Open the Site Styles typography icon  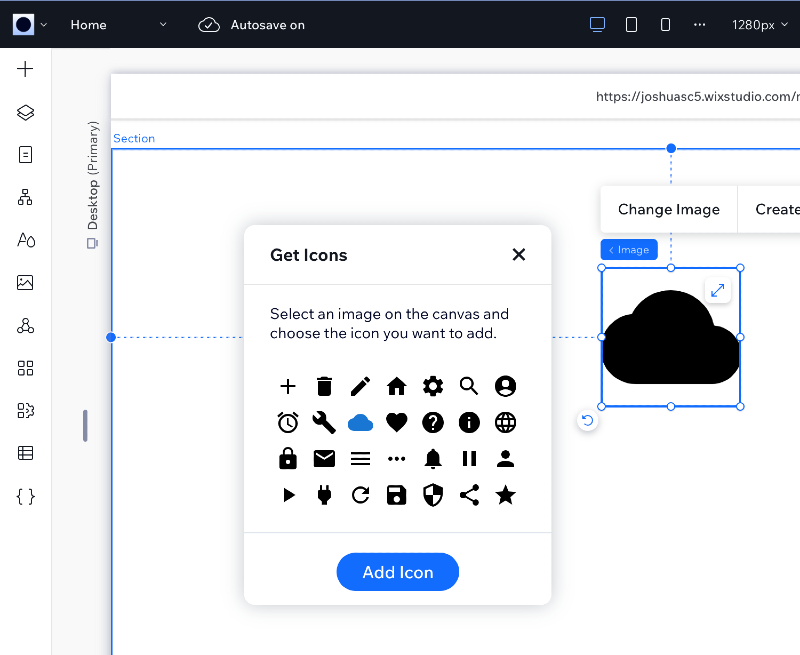tap(26, 240)
